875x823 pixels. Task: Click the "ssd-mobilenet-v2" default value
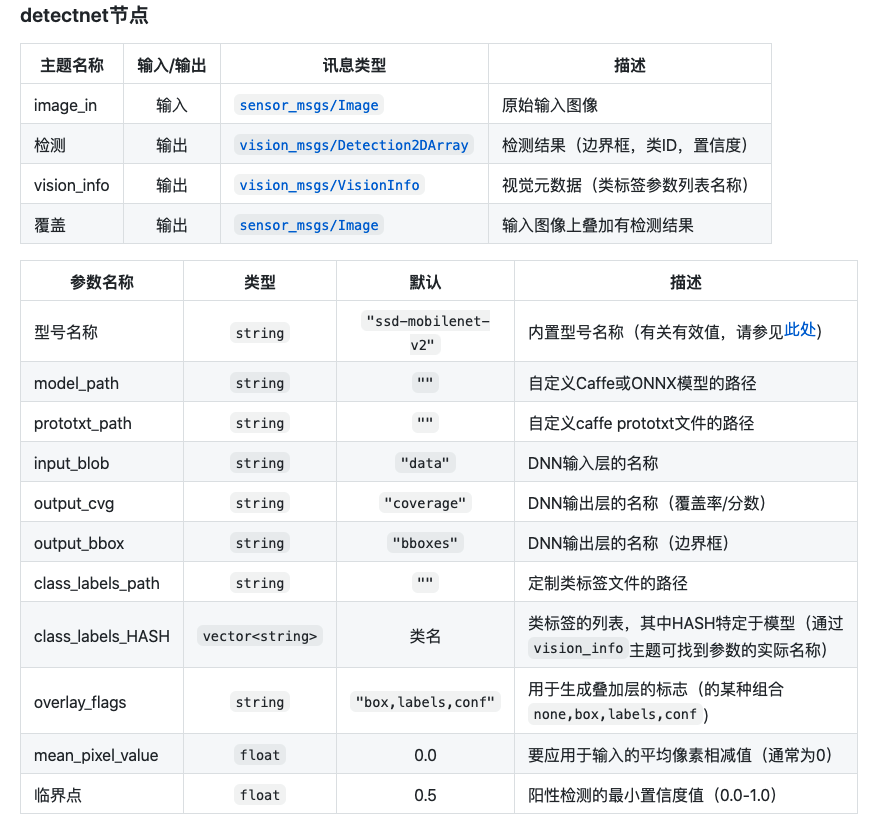(x=425, y=333)
